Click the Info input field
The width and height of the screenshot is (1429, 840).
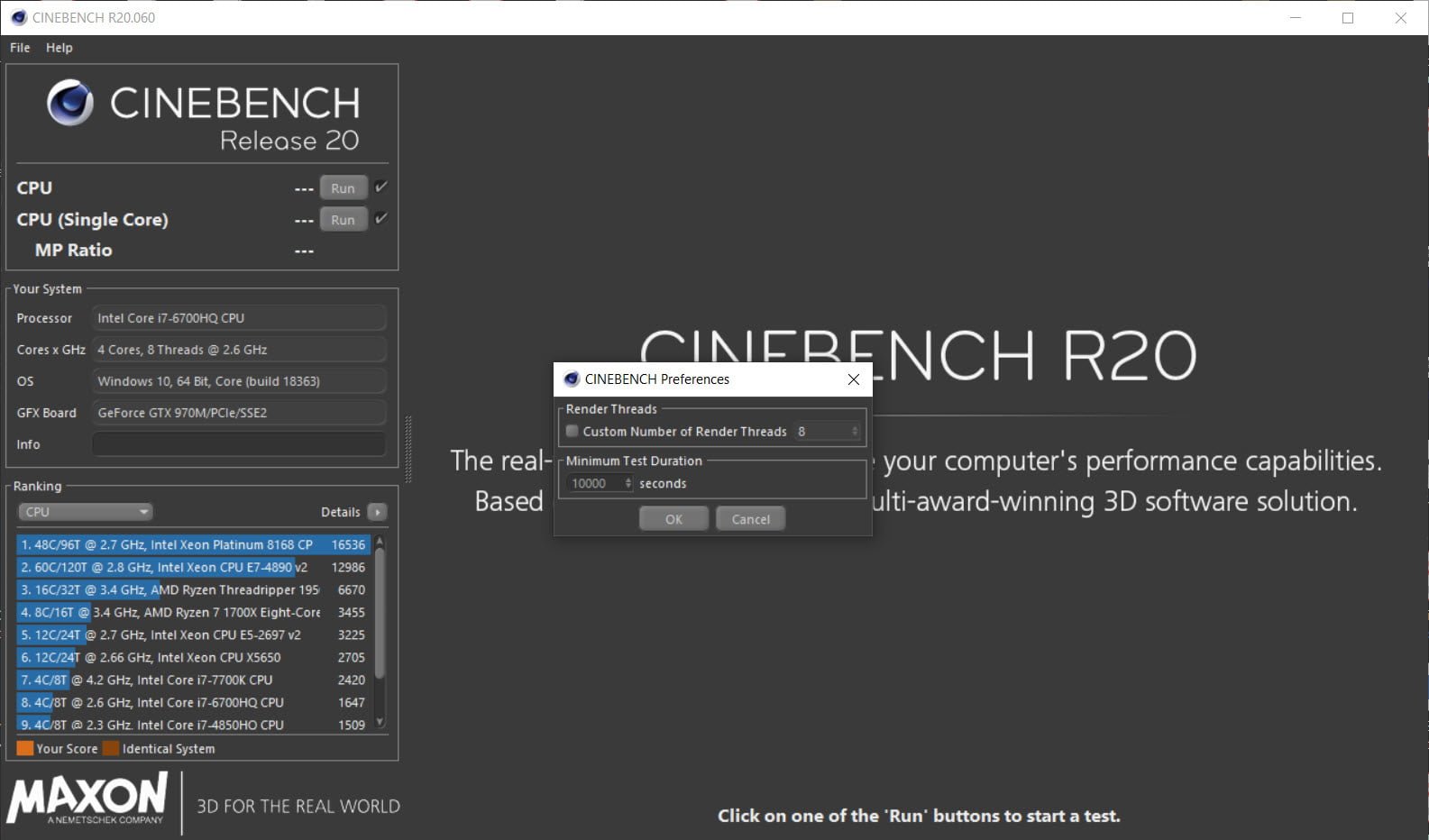239,444
